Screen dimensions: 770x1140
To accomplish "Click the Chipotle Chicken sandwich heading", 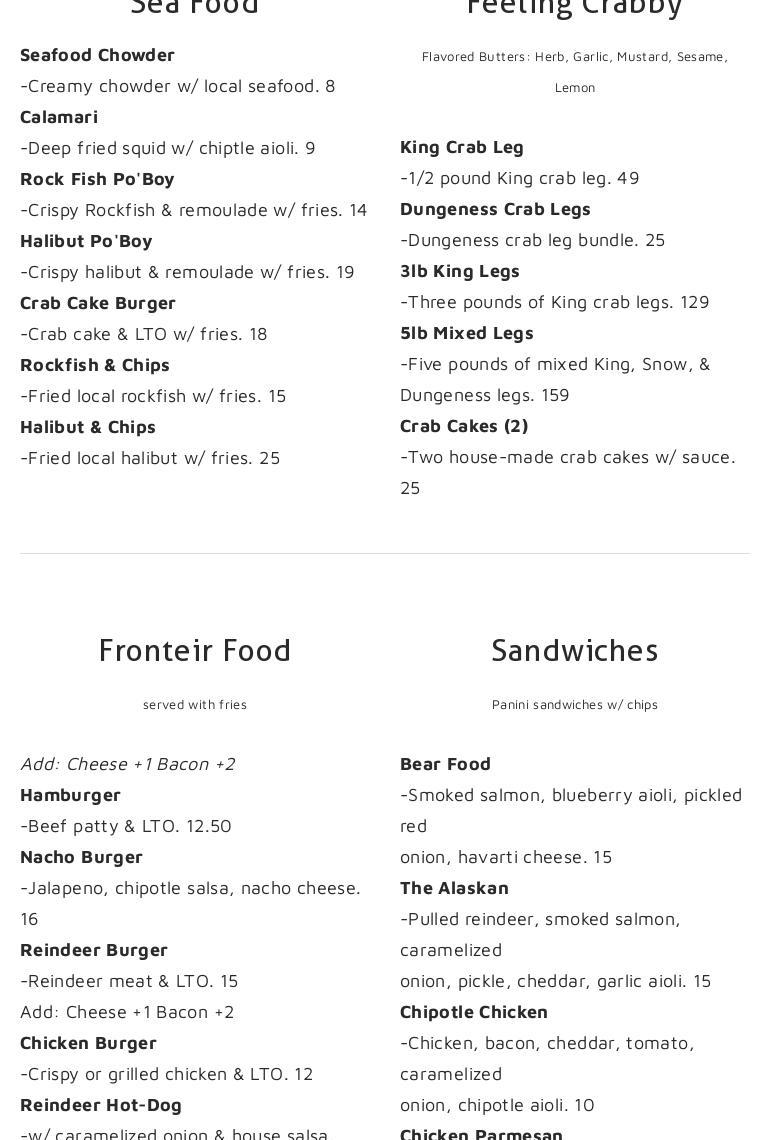I will pos(474,1013).
